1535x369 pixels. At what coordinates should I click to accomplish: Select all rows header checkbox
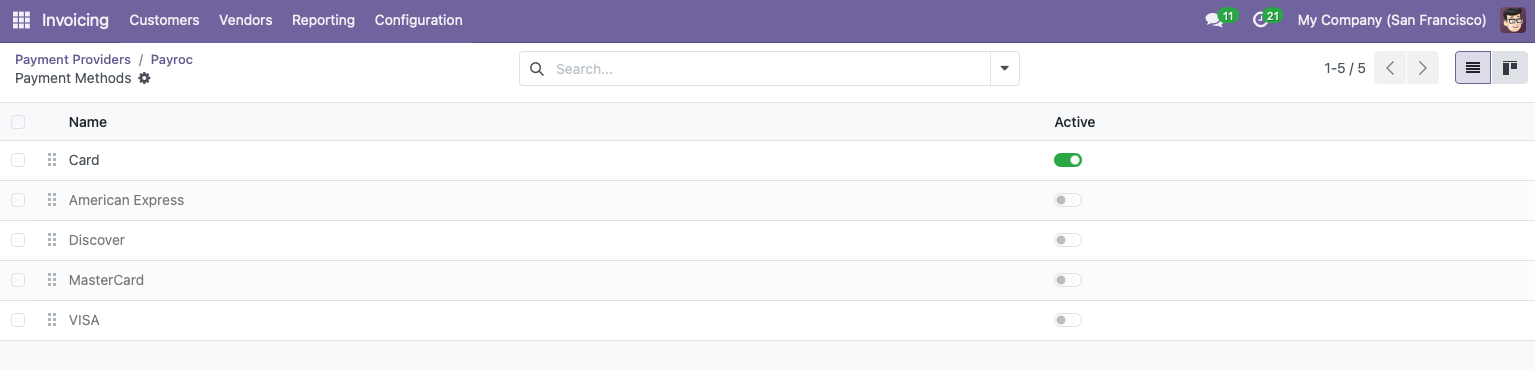[18, 122]
